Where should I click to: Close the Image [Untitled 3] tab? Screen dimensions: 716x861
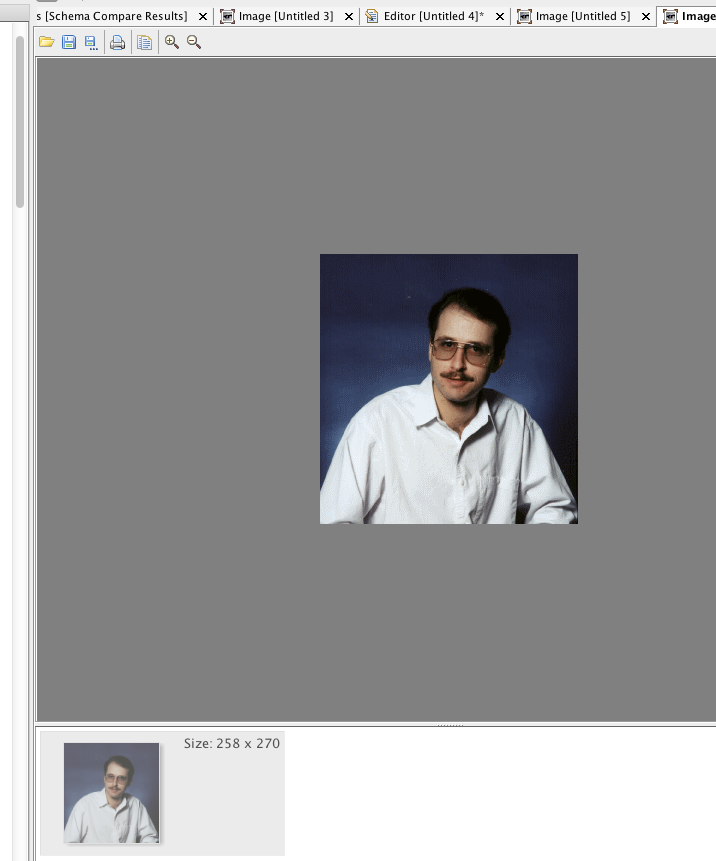349,17
